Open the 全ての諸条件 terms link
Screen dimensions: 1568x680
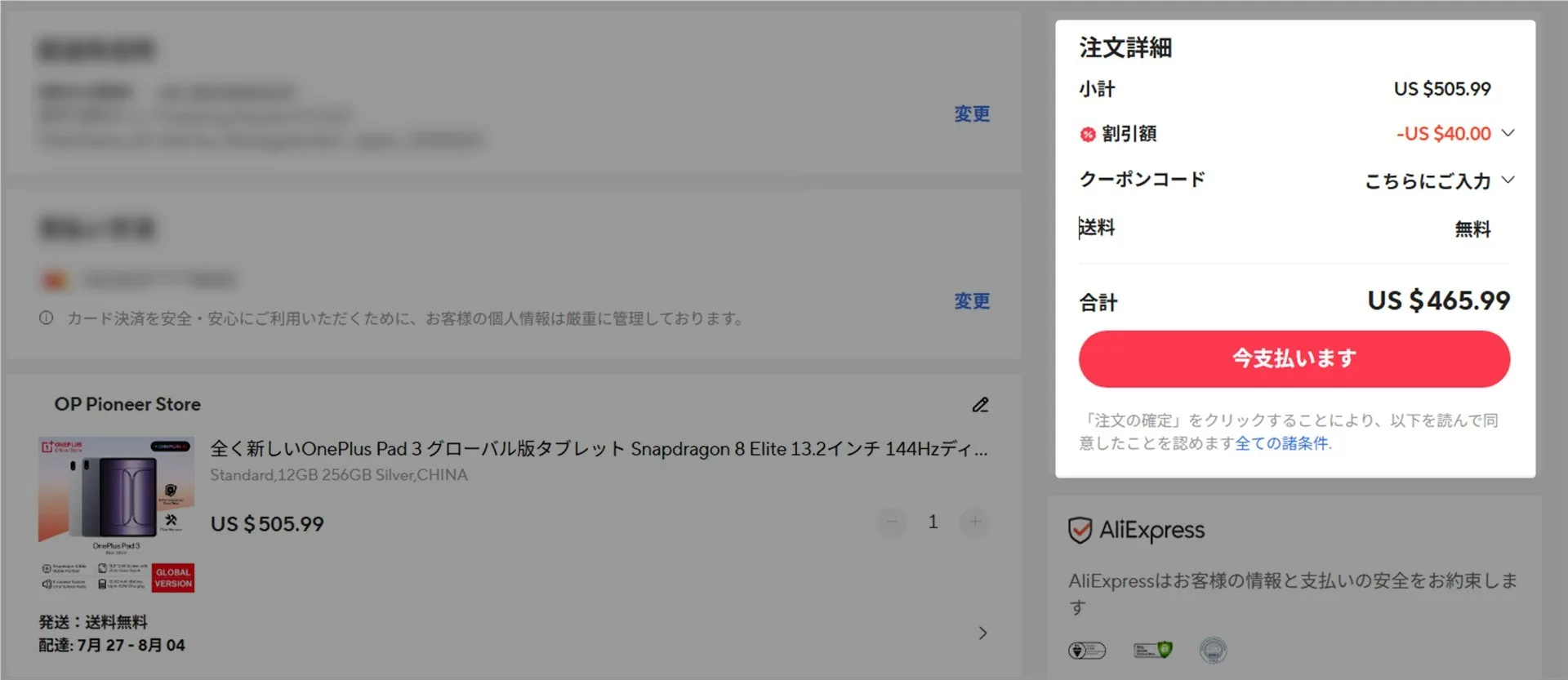pos(1281,443)
